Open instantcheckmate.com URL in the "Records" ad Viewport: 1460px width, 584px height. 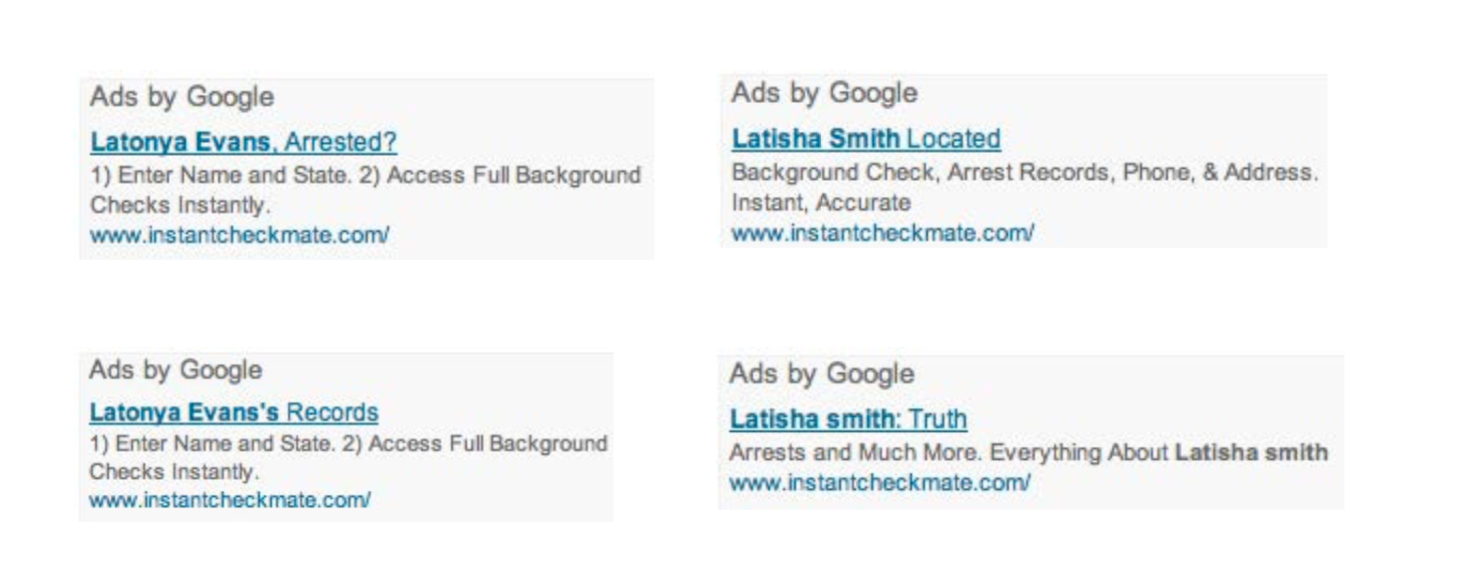click(230, 499)
